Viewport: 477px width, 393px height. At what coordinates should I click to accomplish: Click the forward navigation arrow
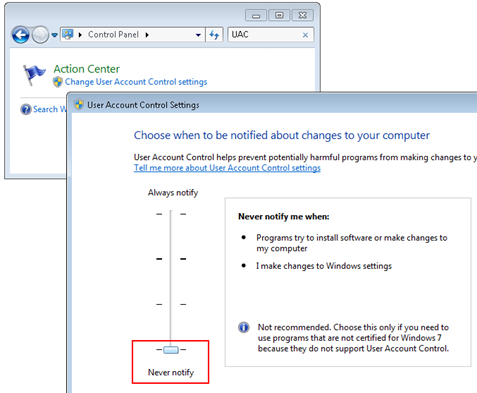(x=40, y=35)
